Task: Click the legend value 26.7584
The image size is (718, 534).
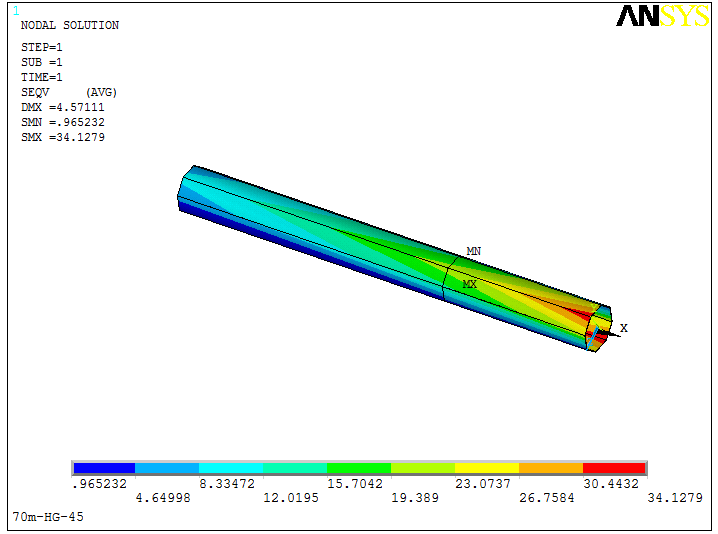Action: coord(547,498)
